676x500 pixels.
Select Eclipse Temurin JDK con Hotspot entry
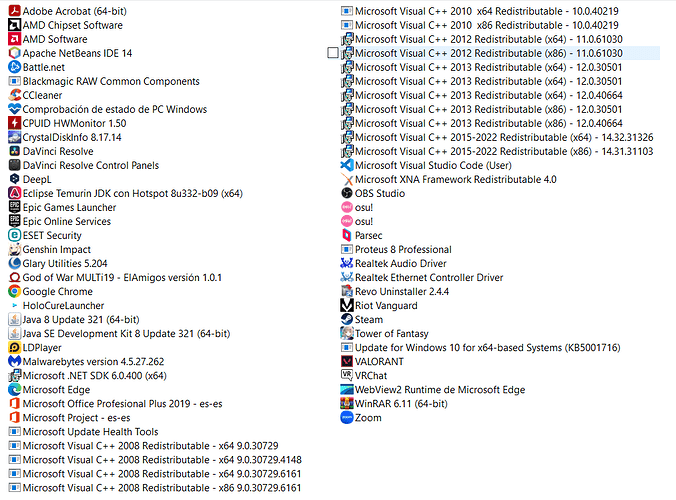pyautogui.click(x=125, y=193)
